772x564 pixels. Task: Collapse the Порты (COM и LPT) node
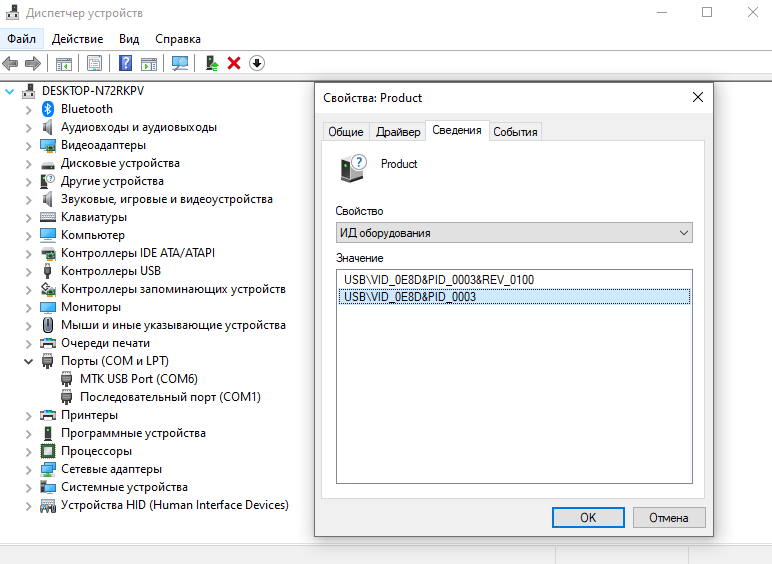[29, 362]
